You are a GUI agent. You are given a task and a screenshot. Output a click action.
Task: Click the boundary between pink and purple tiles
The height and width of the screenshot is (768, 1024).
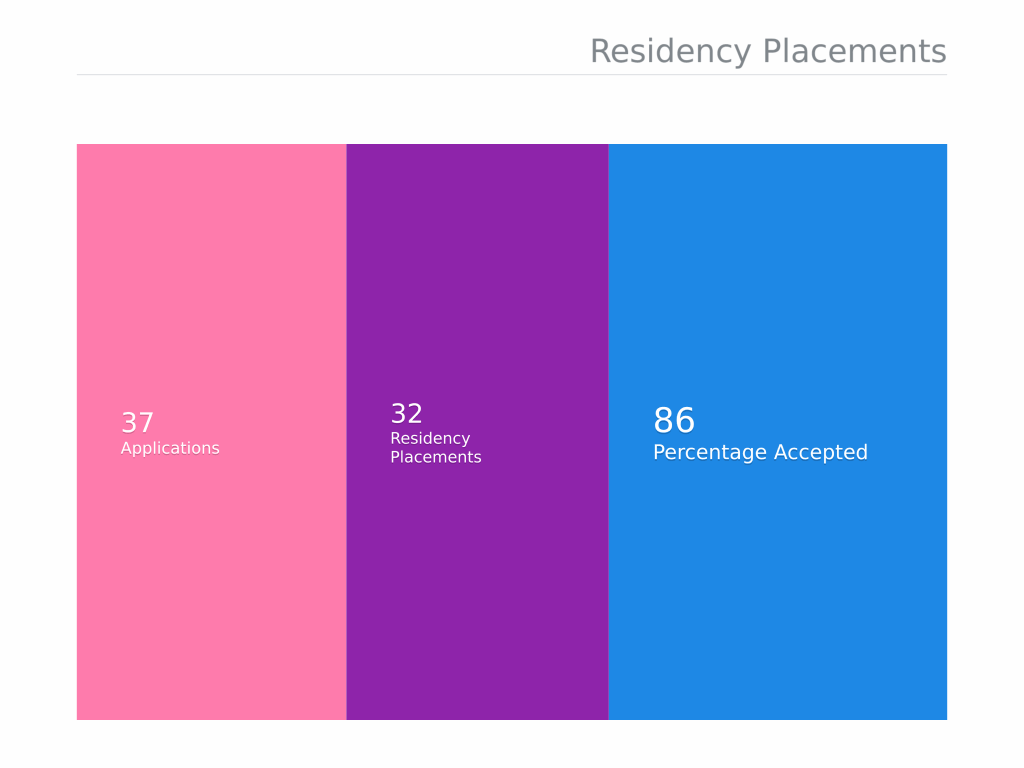pos(347,432)
